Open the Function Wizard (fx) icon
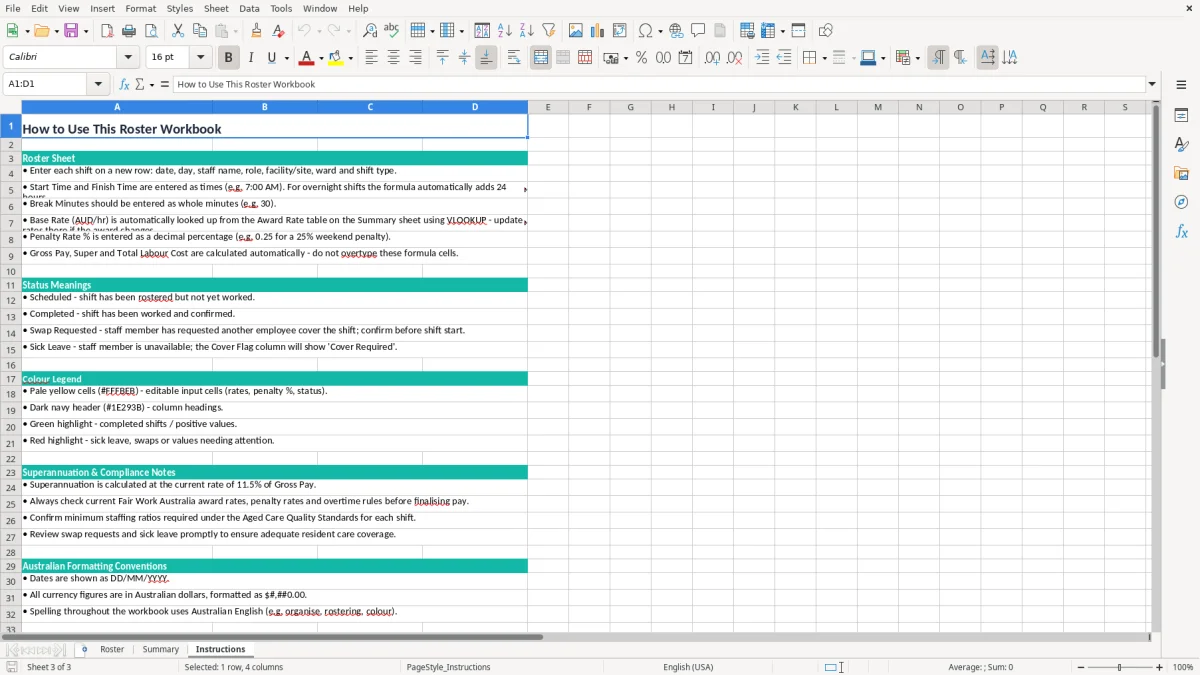Viewport: 1200px width, 675px height. coord(124,84)
